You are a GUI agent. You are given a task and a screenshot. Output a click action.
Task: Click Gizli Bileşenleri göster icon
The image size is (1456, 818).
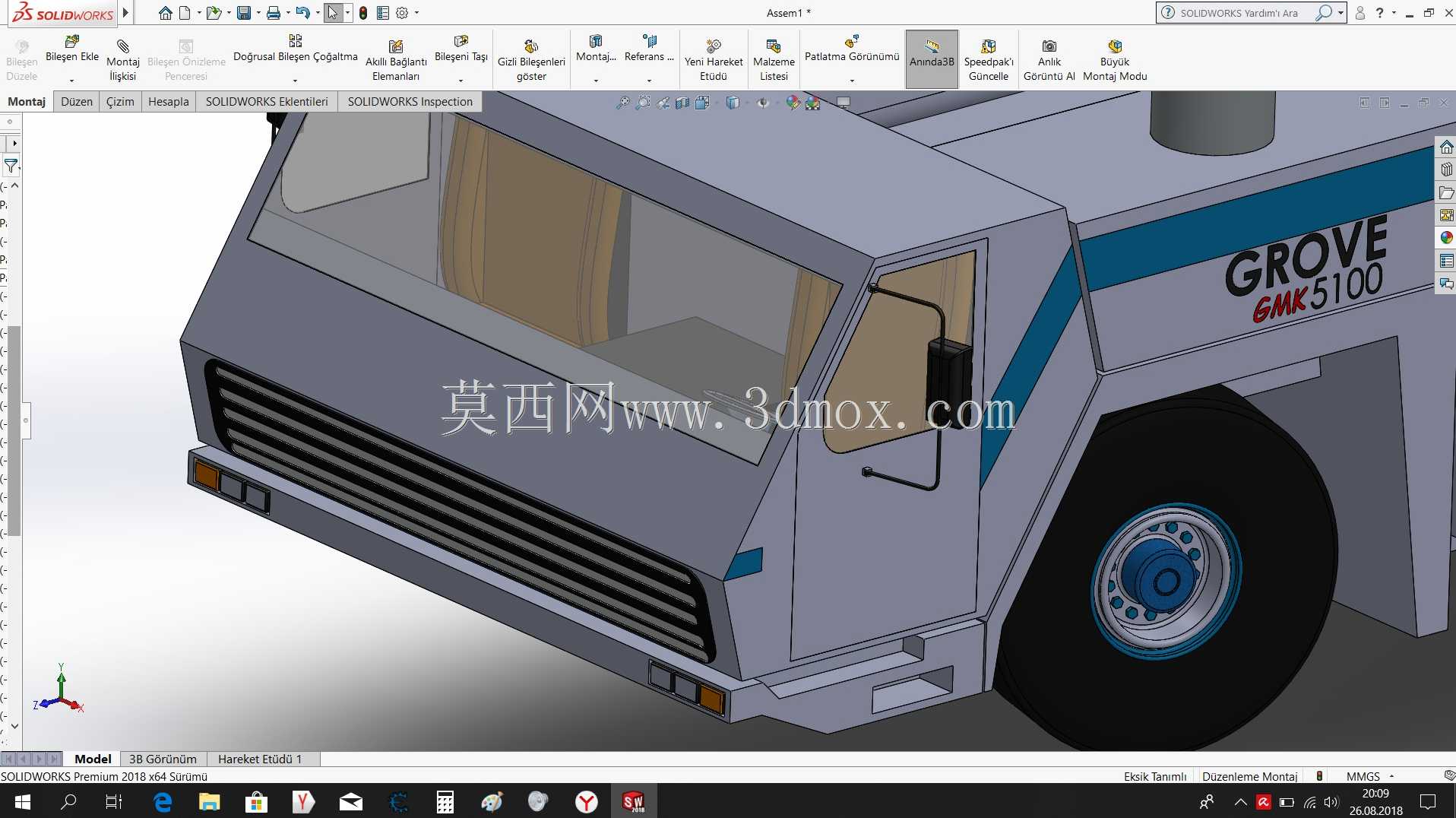[x=531, y=46]
